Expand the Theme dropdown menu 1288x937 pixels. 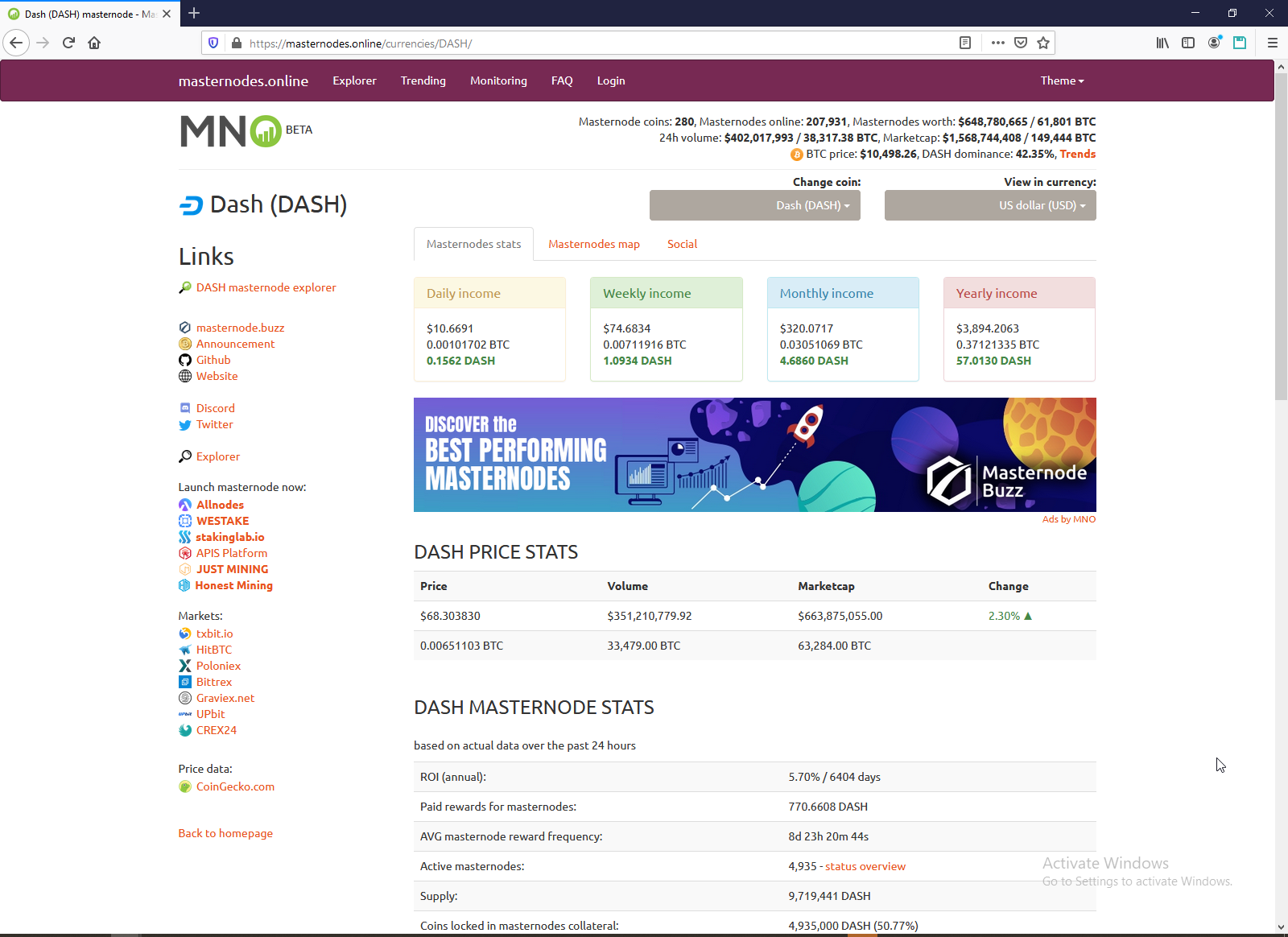[1062, 80]
